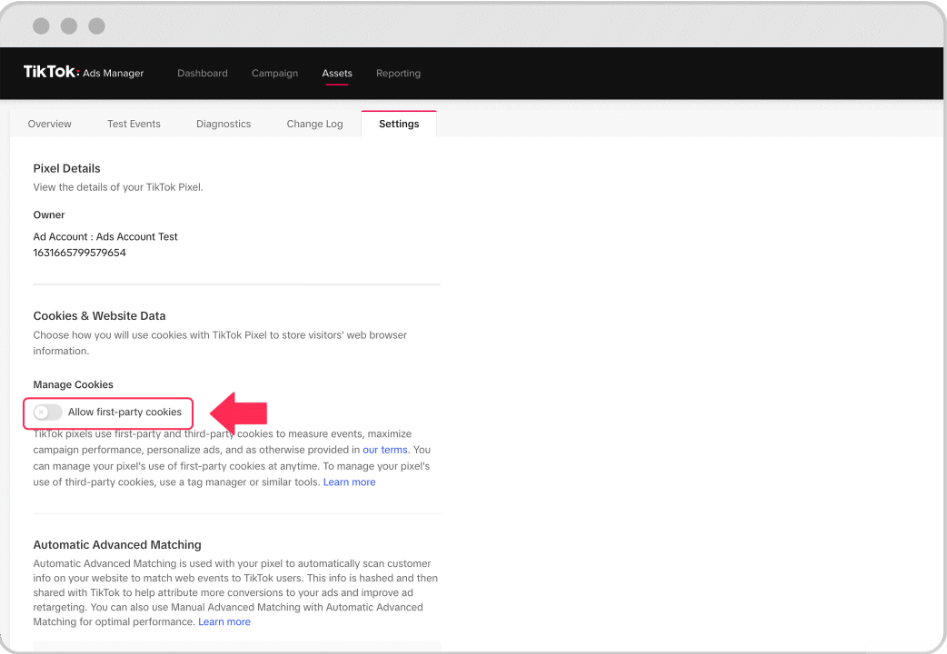The height and width of the screenshot is (654, 947).
Task: Open the 'our terms' link
Action: coord(385,450)
